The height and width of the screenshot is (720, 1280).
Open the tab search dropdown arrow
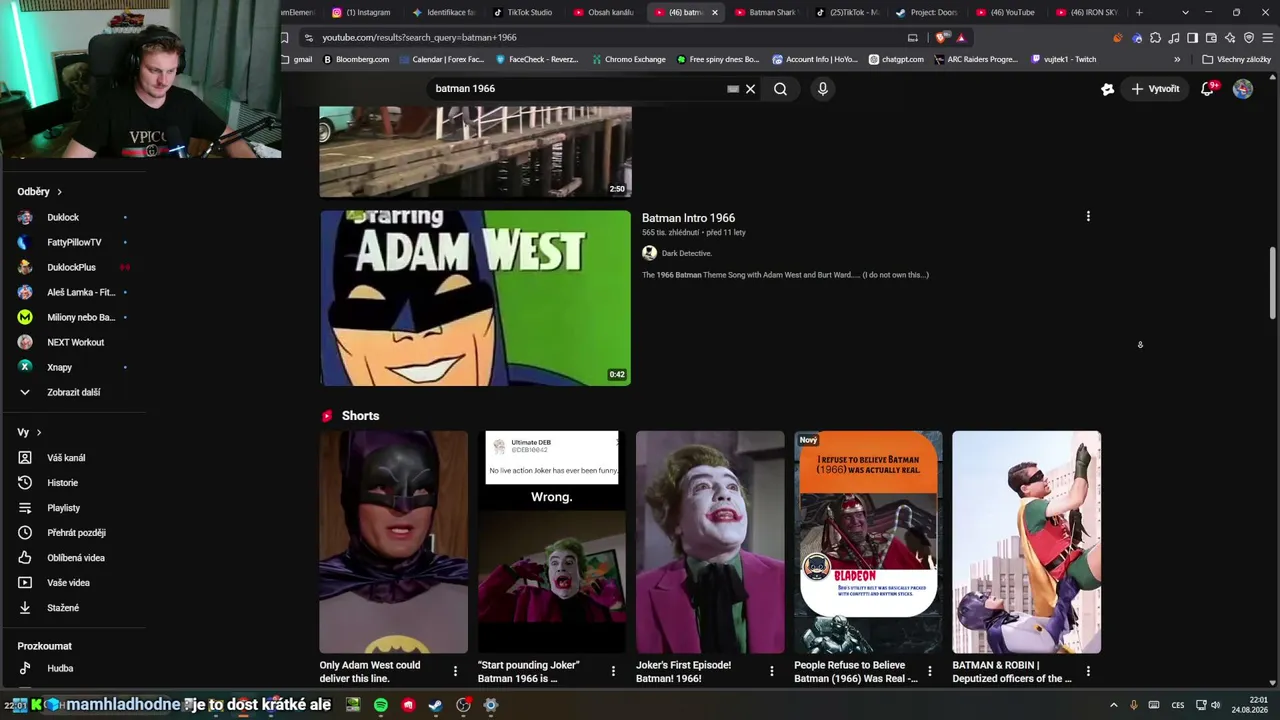click(1185, 12)
